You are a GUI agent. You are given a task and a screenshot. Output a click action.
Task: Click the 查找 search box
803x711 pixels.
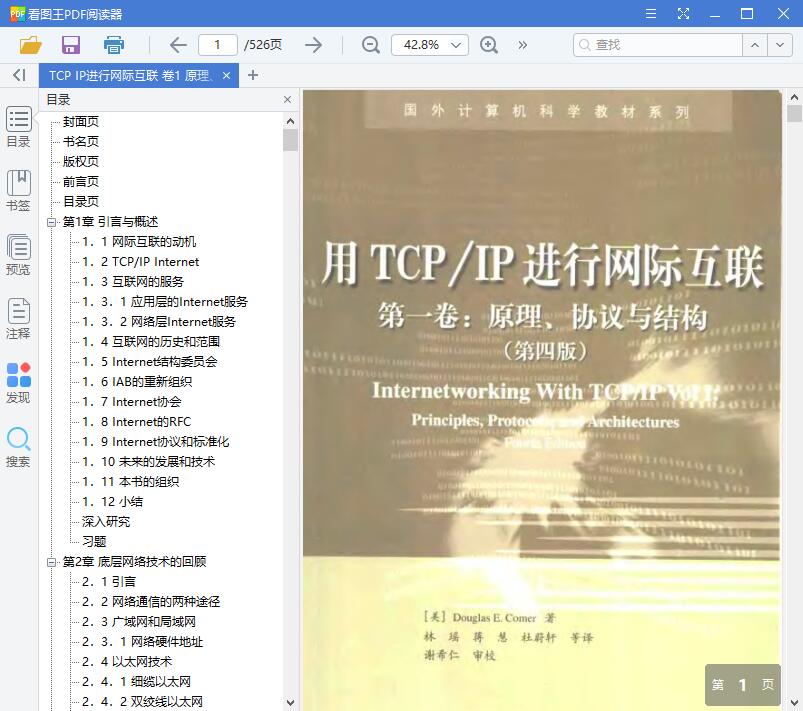[658, 45]
